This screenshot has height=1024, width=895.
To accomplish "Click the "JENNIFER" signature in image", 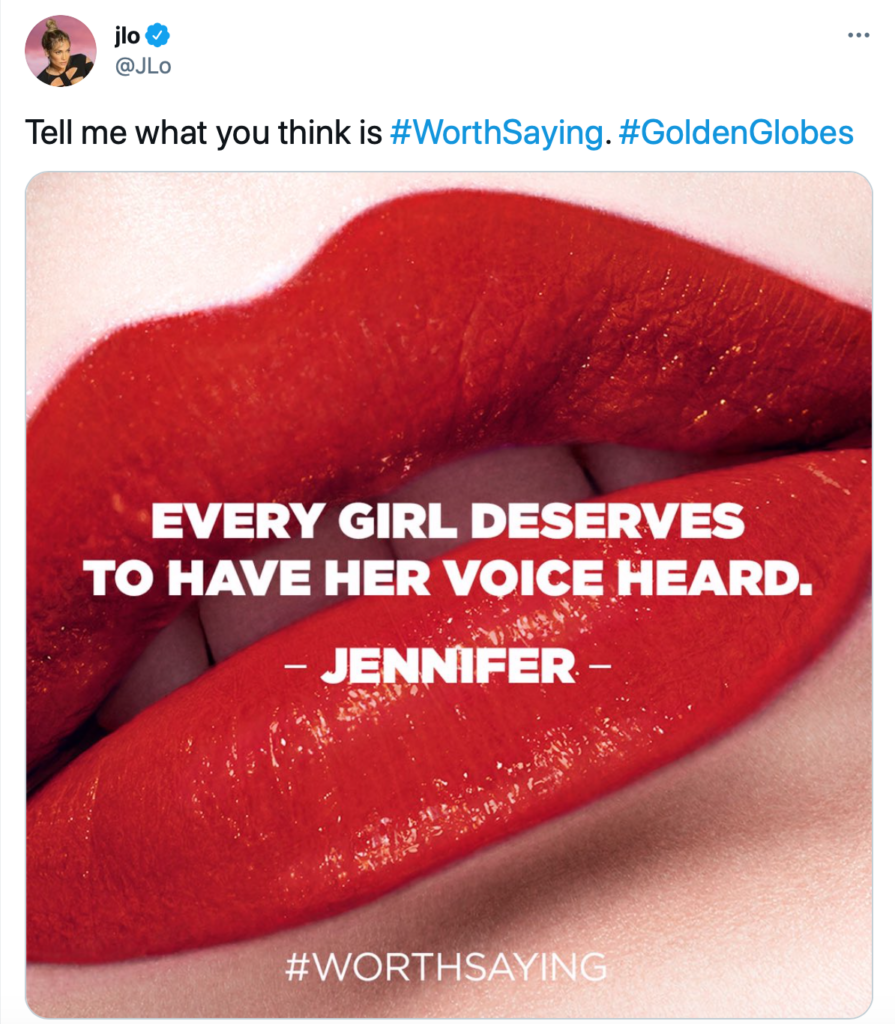I will (x=448, y=666).
